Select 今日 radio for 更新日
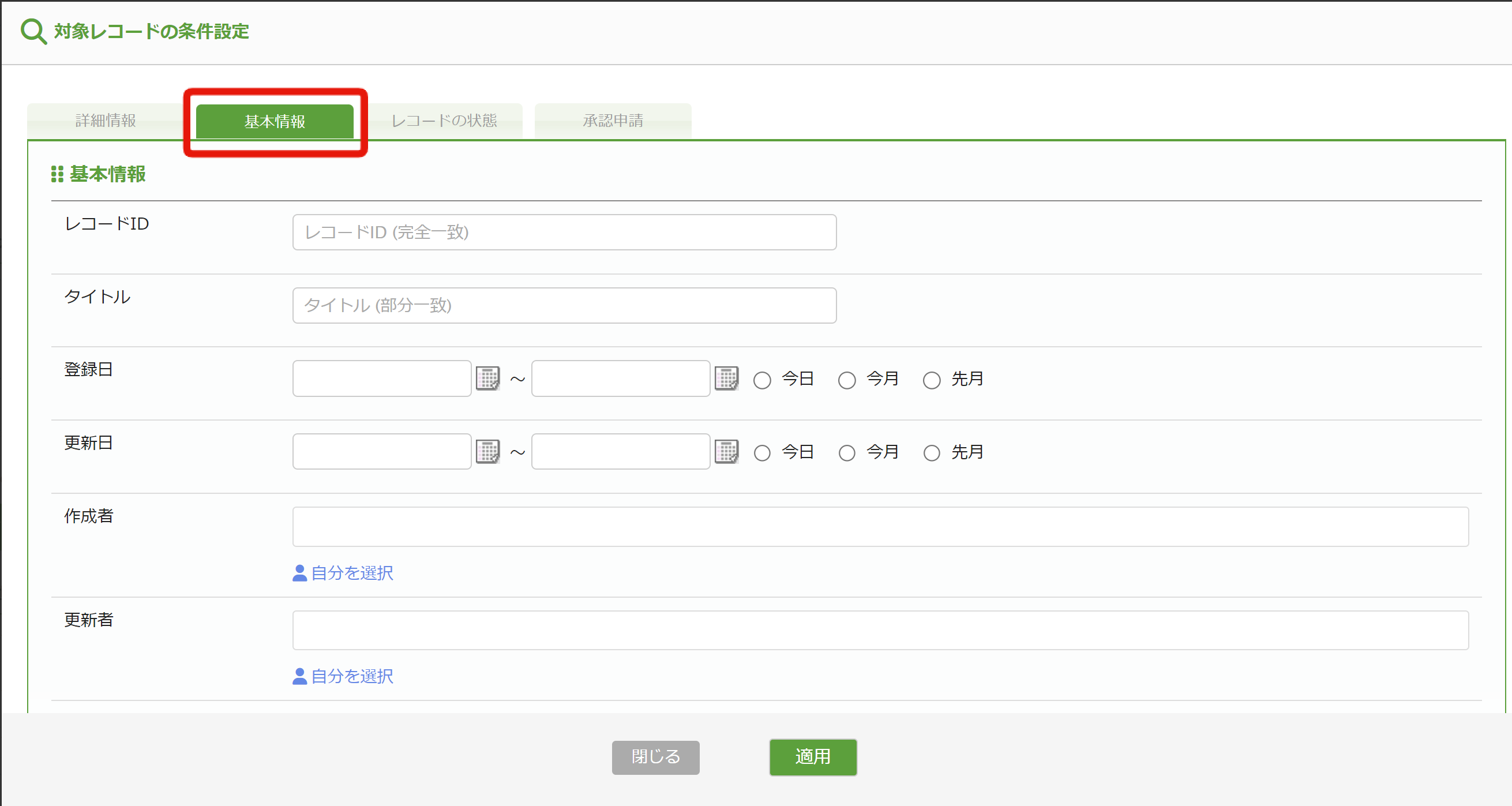Image resolution: width=1512 pixels, height=806 pixels. click(762, 453)
